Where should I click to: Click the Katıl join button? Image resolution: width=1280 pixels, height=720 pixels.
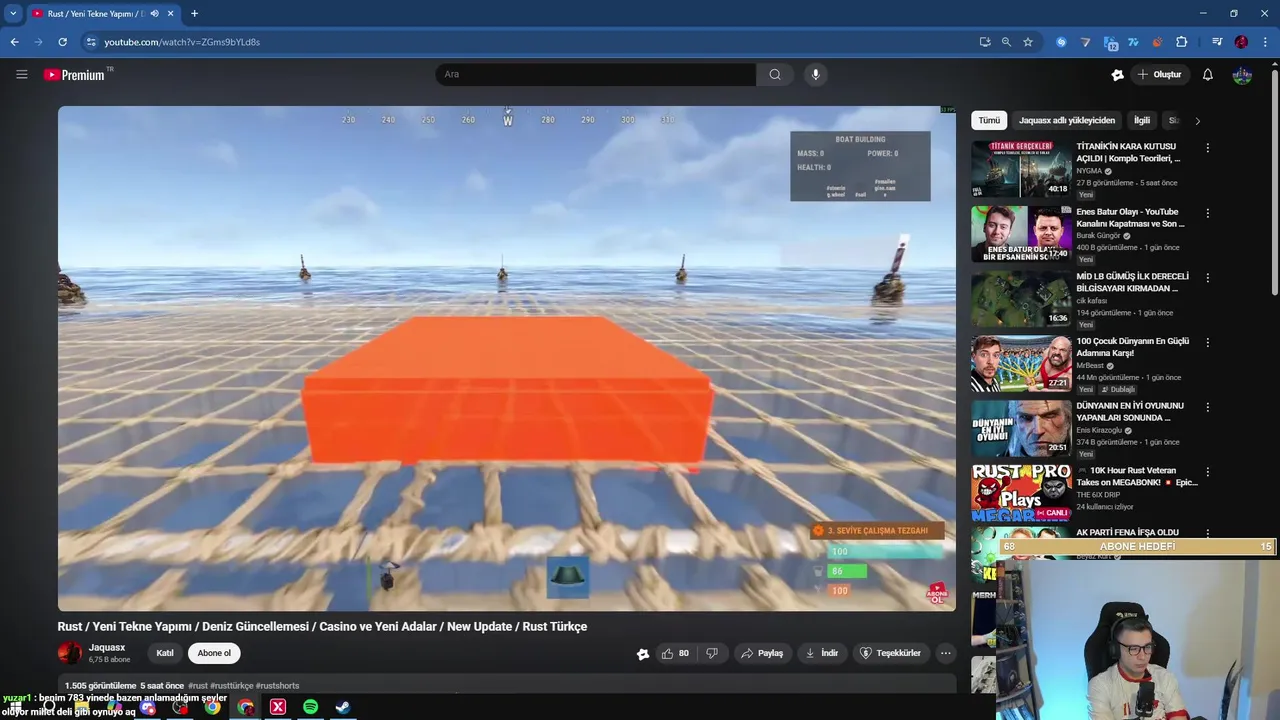pos(165,653)
